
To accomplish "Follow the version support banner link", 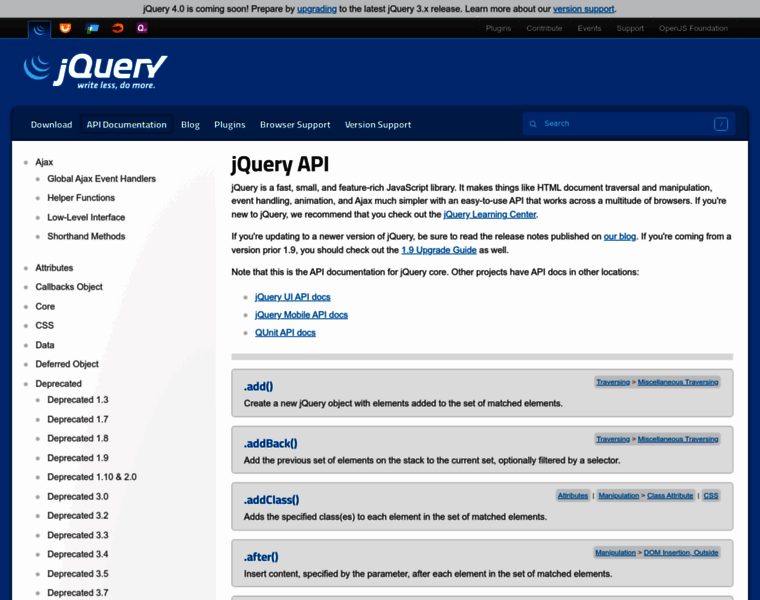I will pos(584,9).
